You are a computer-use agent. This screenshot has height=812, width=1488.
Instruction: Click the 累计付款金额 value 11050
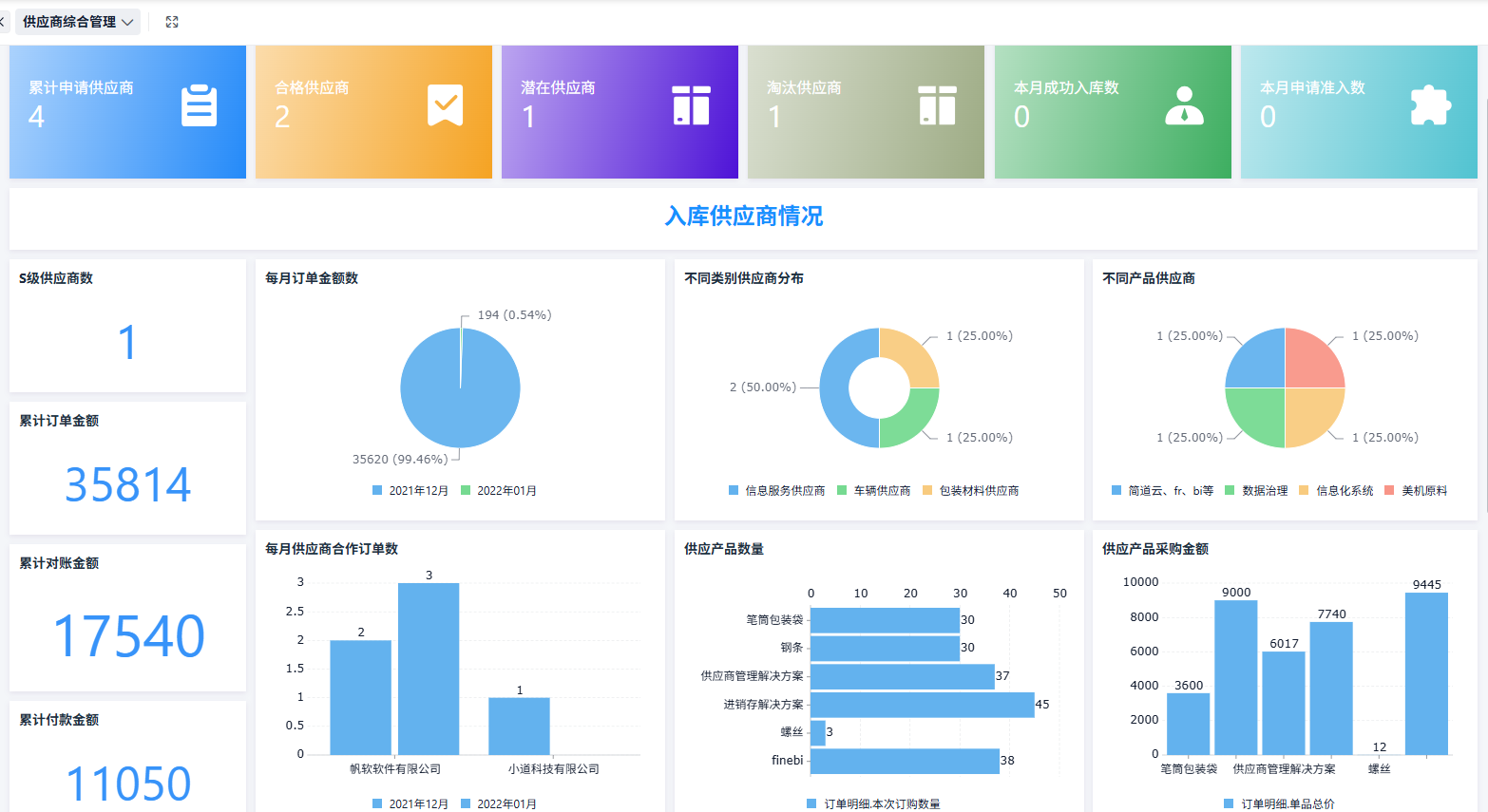(128, 784)
